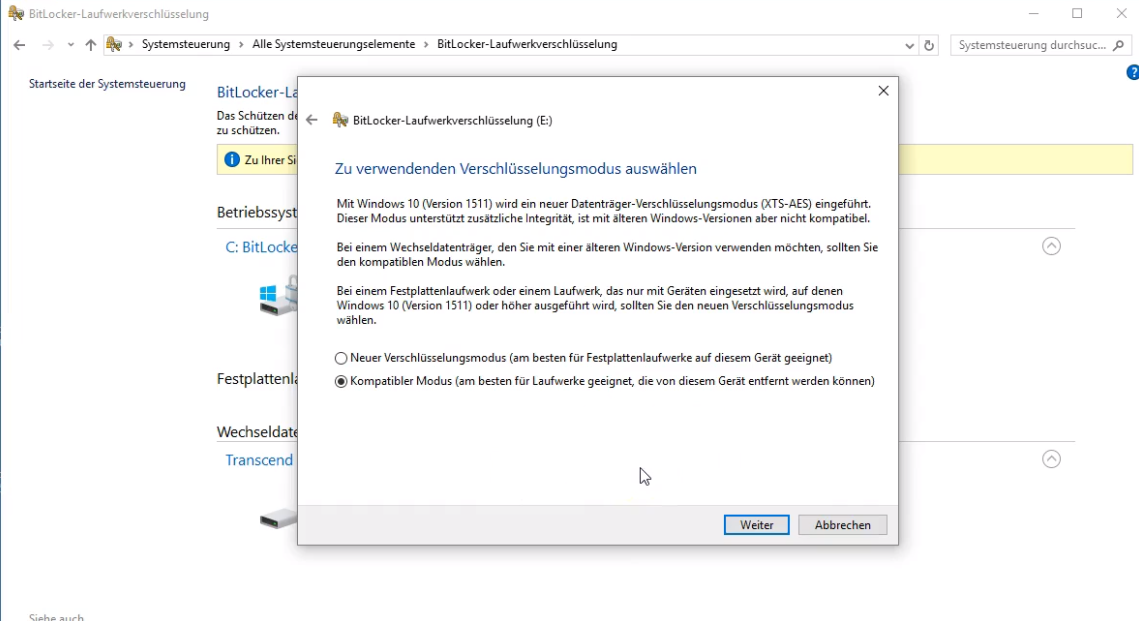Screen dimensions: 1139x621
Task: Navigate forward in Control Panel window
Action: tap(48, 45)
